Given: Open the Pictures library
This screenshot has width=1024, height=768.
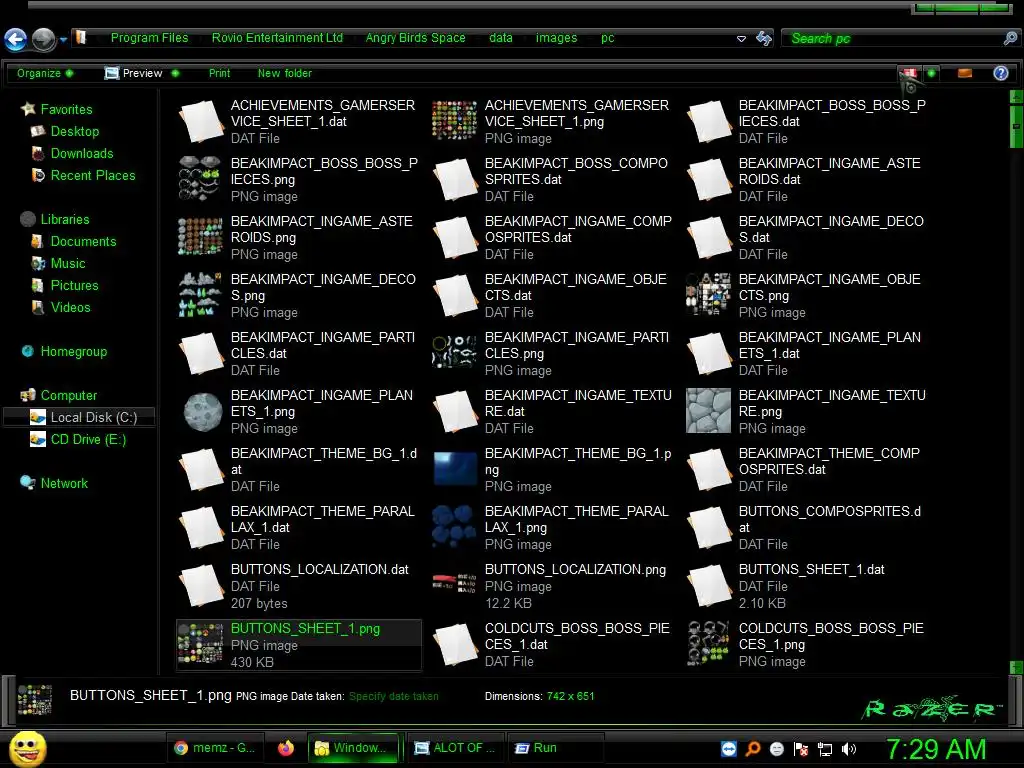Looking at the screenshot, I should pyautogui.click(x=74, y=285).
